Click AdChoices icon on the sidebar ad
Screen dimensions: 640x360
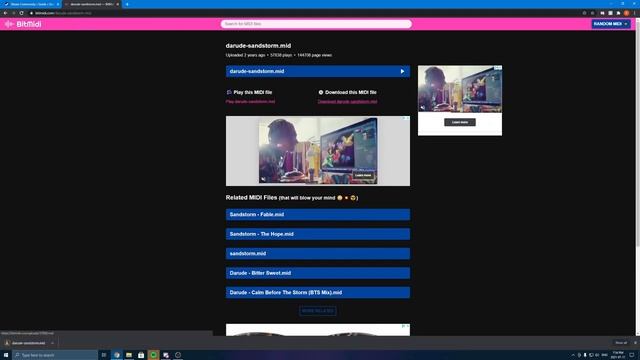tap(498, 68)
